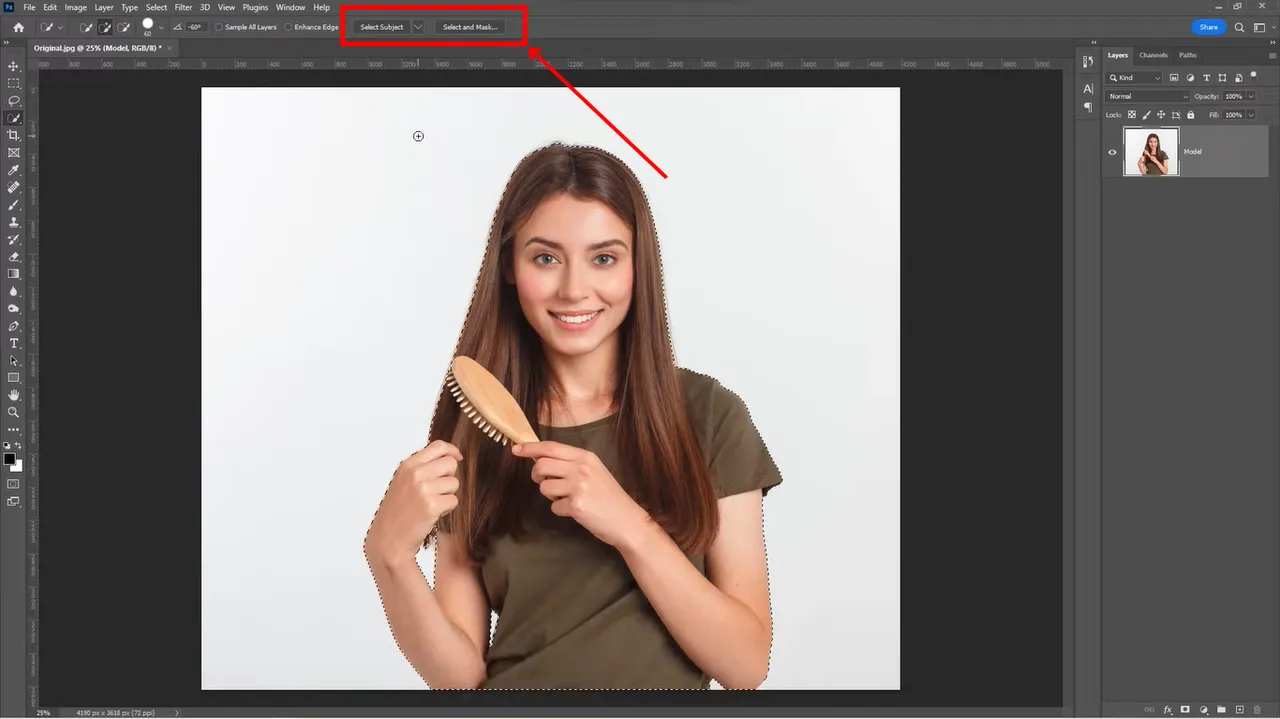The height and width of the screenshot is (719, 1280).
Task: Hide the Model layer
Action: click(1112, 152)
